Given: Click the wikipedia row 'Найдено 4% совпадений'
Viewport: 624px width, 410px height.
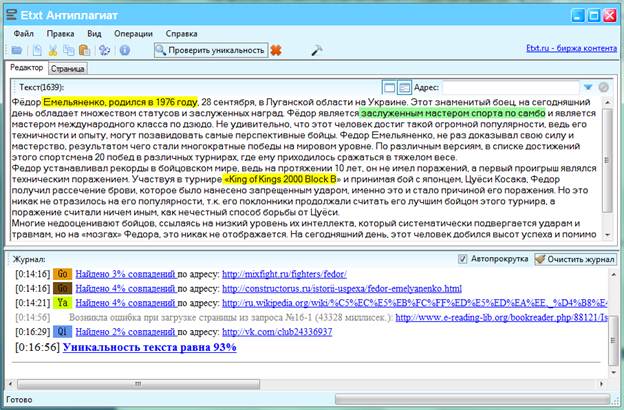Looking at the screenshot, I should [x=126, y=303].
